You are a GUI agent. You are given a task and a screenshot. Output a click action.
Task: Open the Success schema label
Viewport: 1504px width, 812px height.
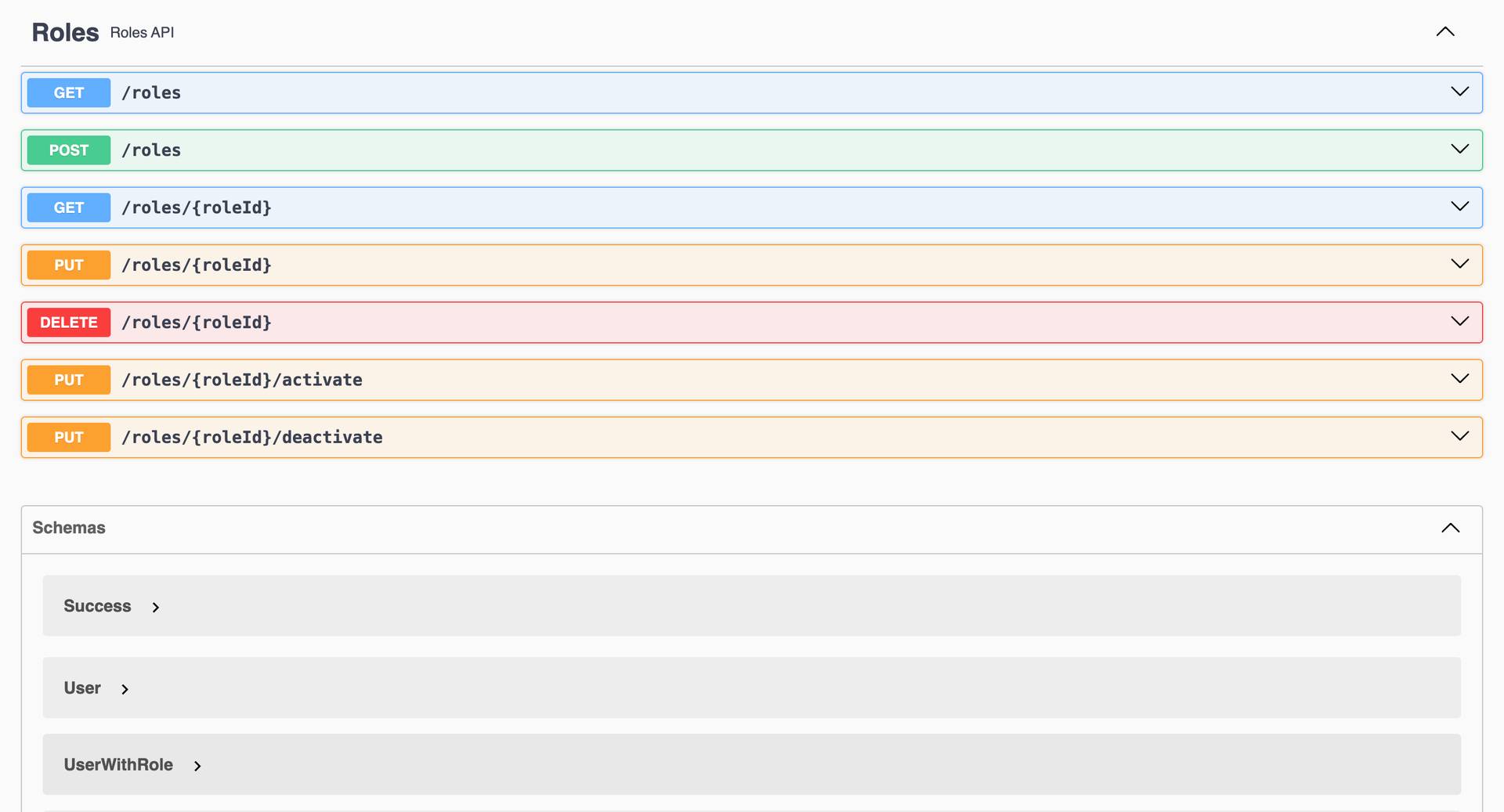pyautogui.click(x=97, y=606)
